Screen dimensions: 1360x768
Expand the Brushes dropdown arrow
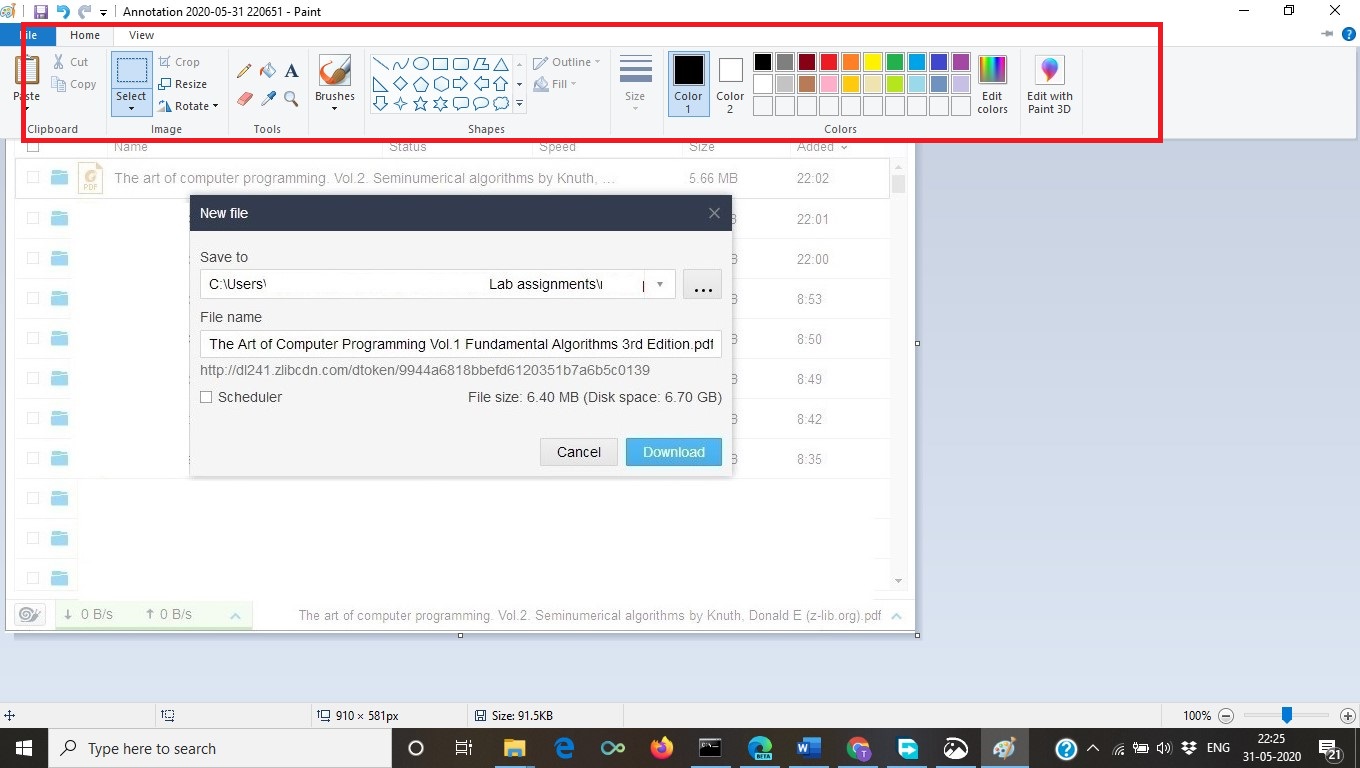334,109
